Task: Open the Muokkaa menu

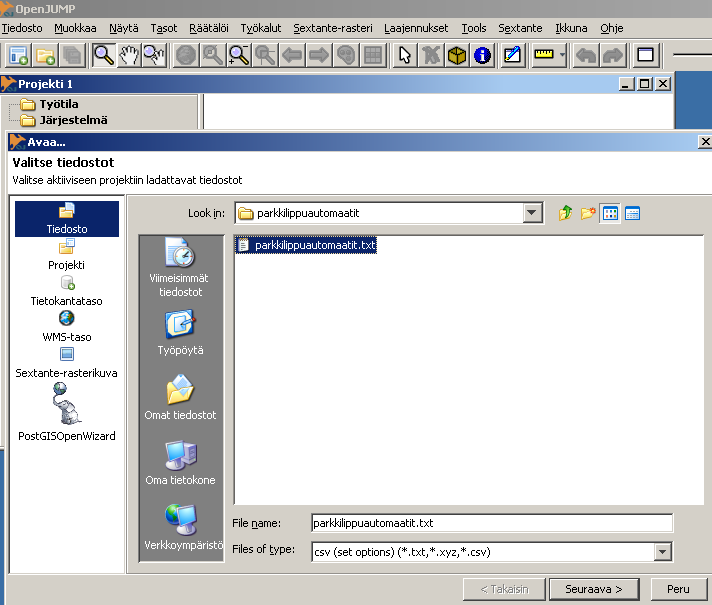Action: coord(75,28)
